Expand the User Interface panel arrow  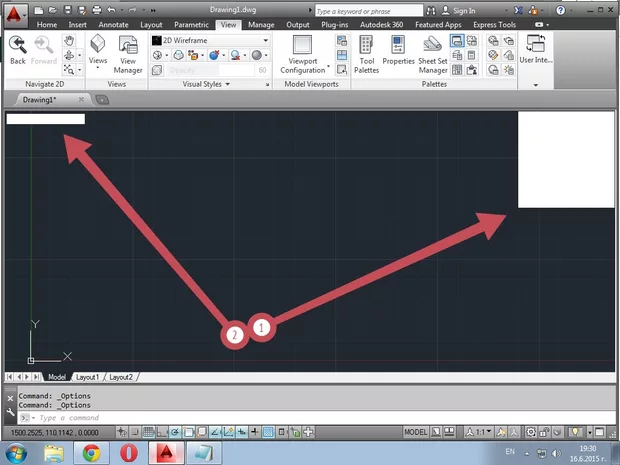tap(535, 85)
